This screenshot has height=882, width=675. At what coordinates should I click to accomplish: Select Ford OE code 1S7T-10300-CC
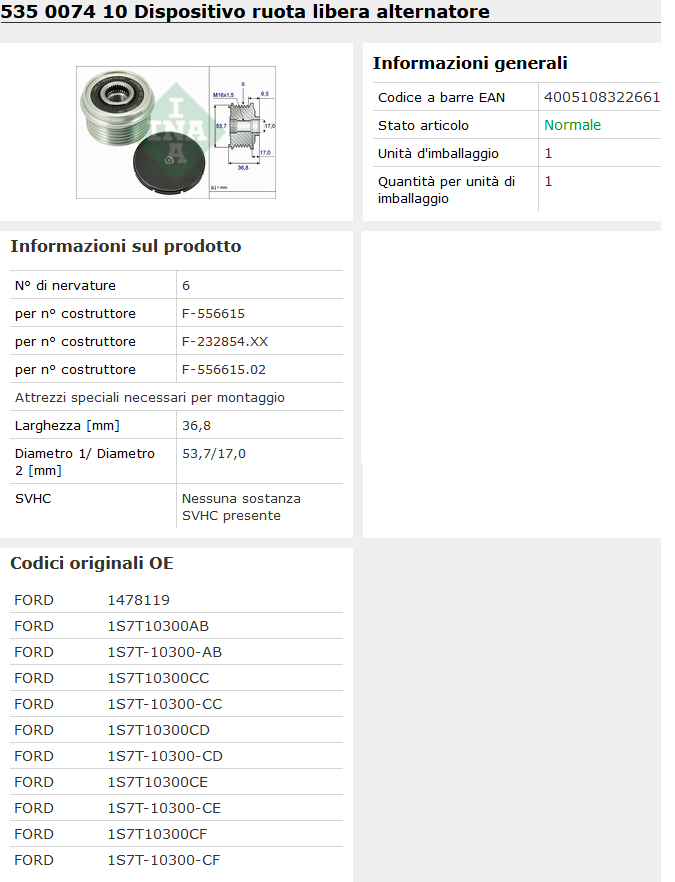pos(165,704)
